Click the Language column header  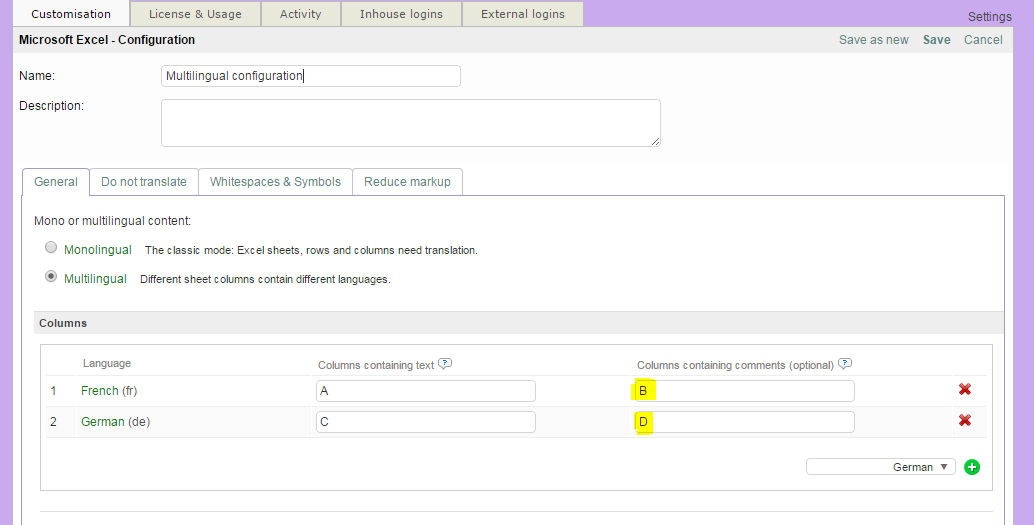(107, 363)
